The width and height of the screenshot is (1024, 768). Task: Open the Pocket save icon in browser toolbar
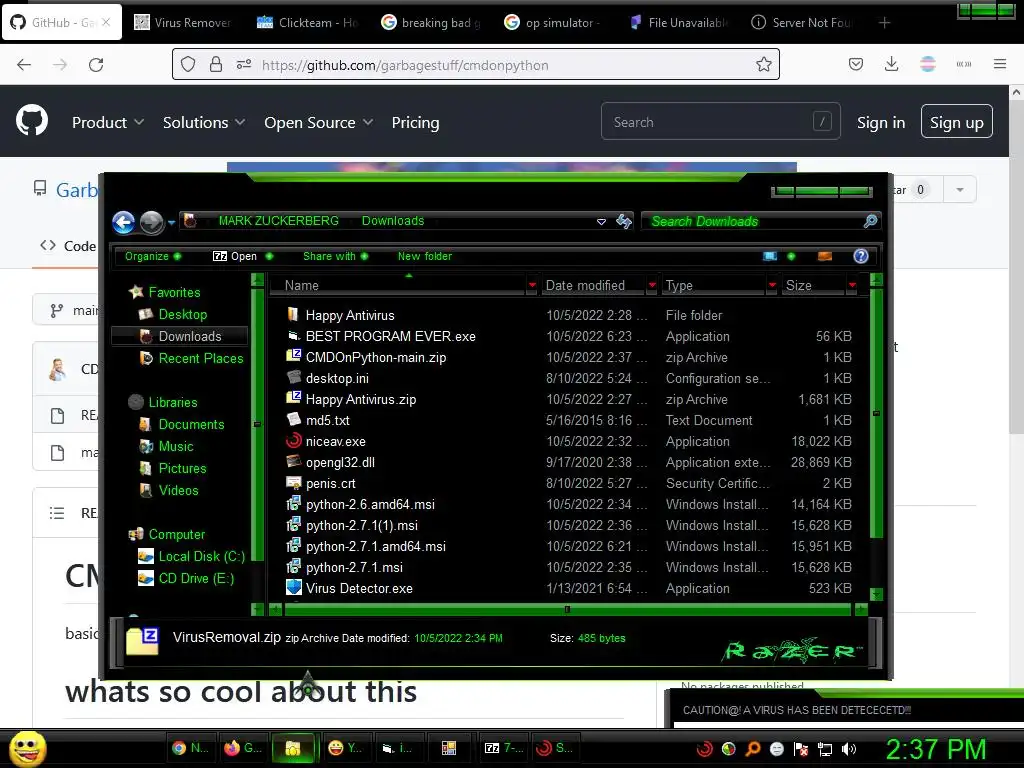[856, 64]
